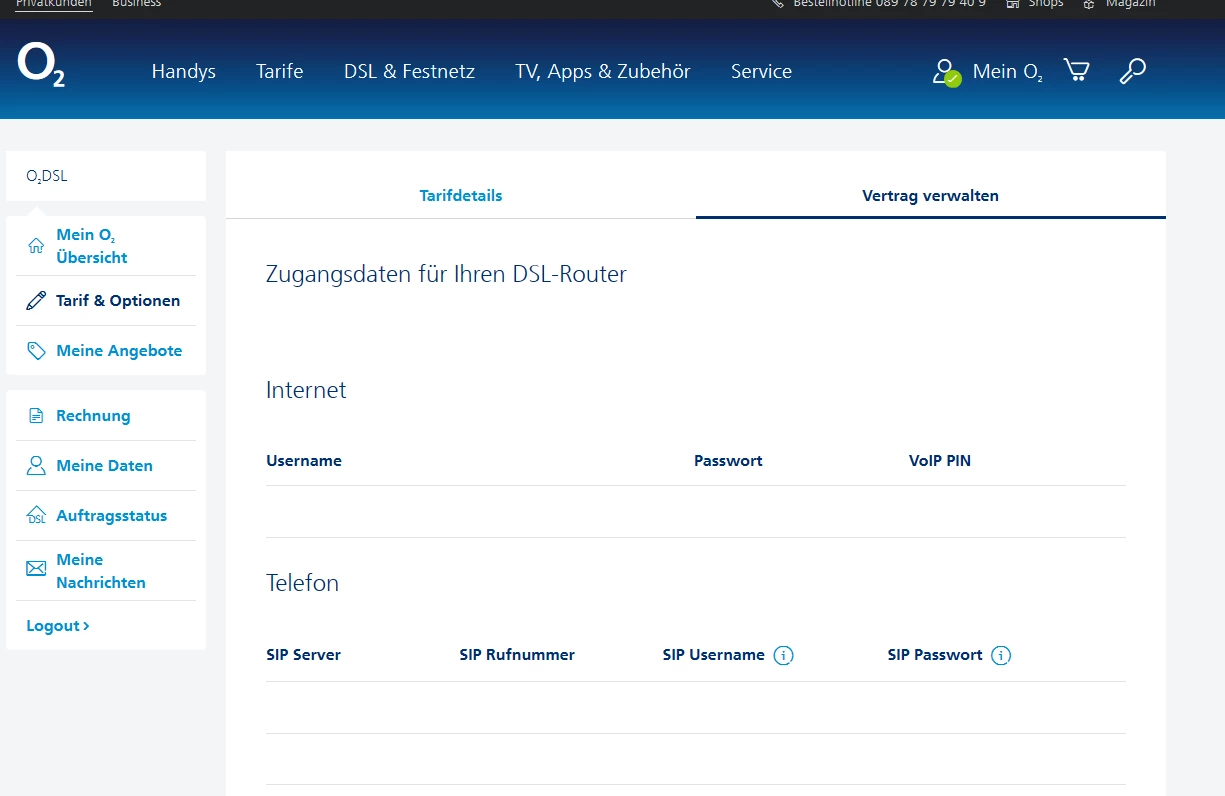Check the Auftragsstatus page
The image size is (1225, 796).
[111, 516]
